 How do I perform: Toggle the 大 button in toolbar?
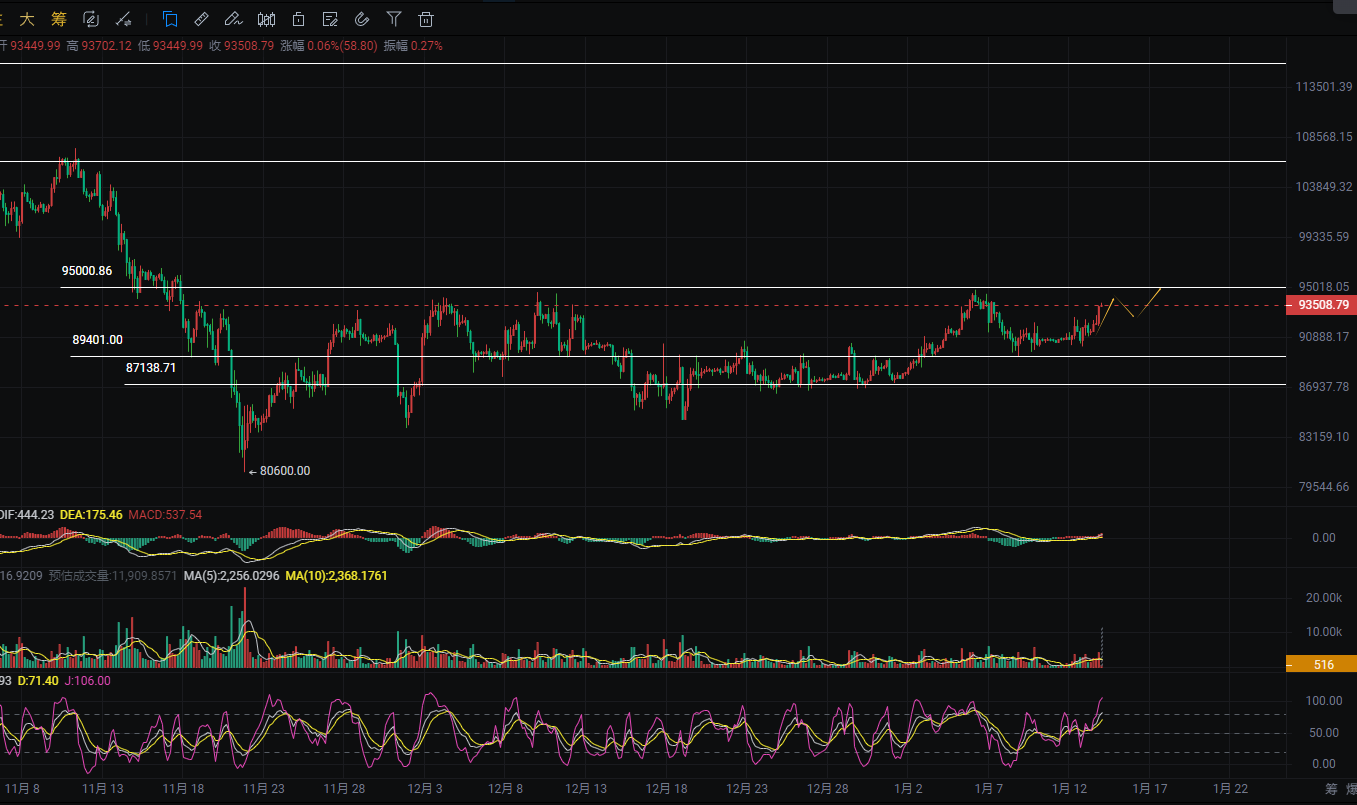coord(27,19)
